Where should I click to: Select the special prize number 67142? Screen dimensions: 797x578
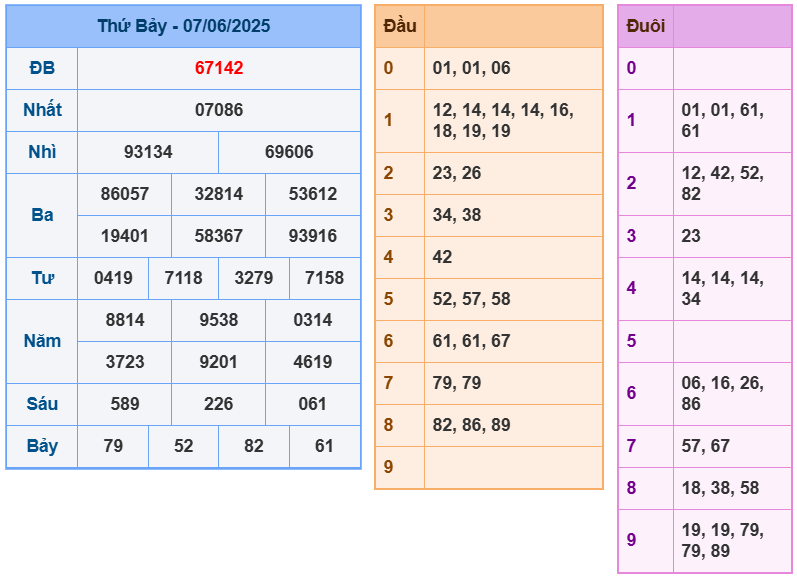(x=219, y=68)
